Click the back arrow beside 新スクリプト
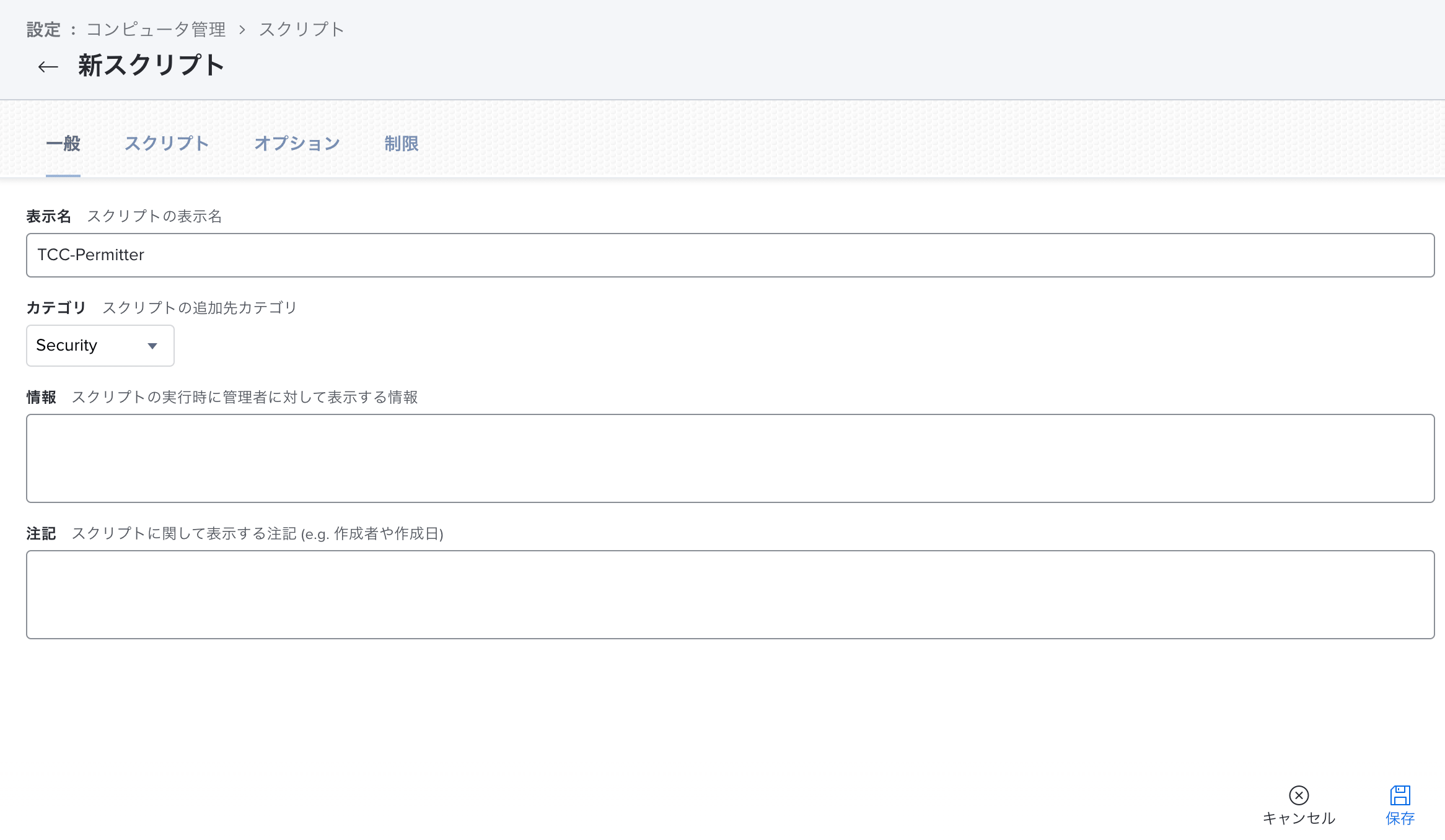Screen dimensions: 1445x840 48,66
